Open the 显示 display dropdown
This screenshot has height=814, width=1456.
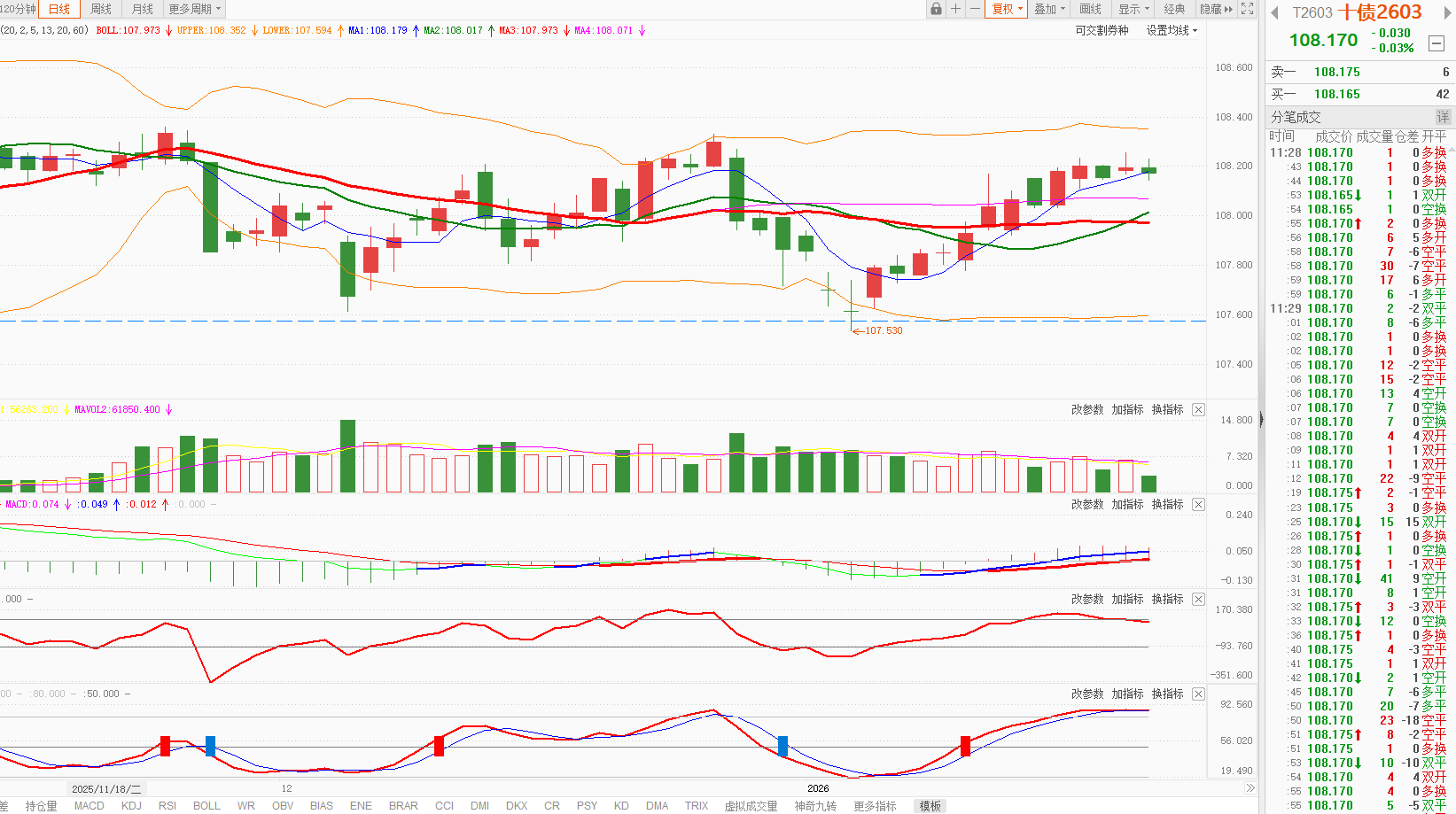1133,9
